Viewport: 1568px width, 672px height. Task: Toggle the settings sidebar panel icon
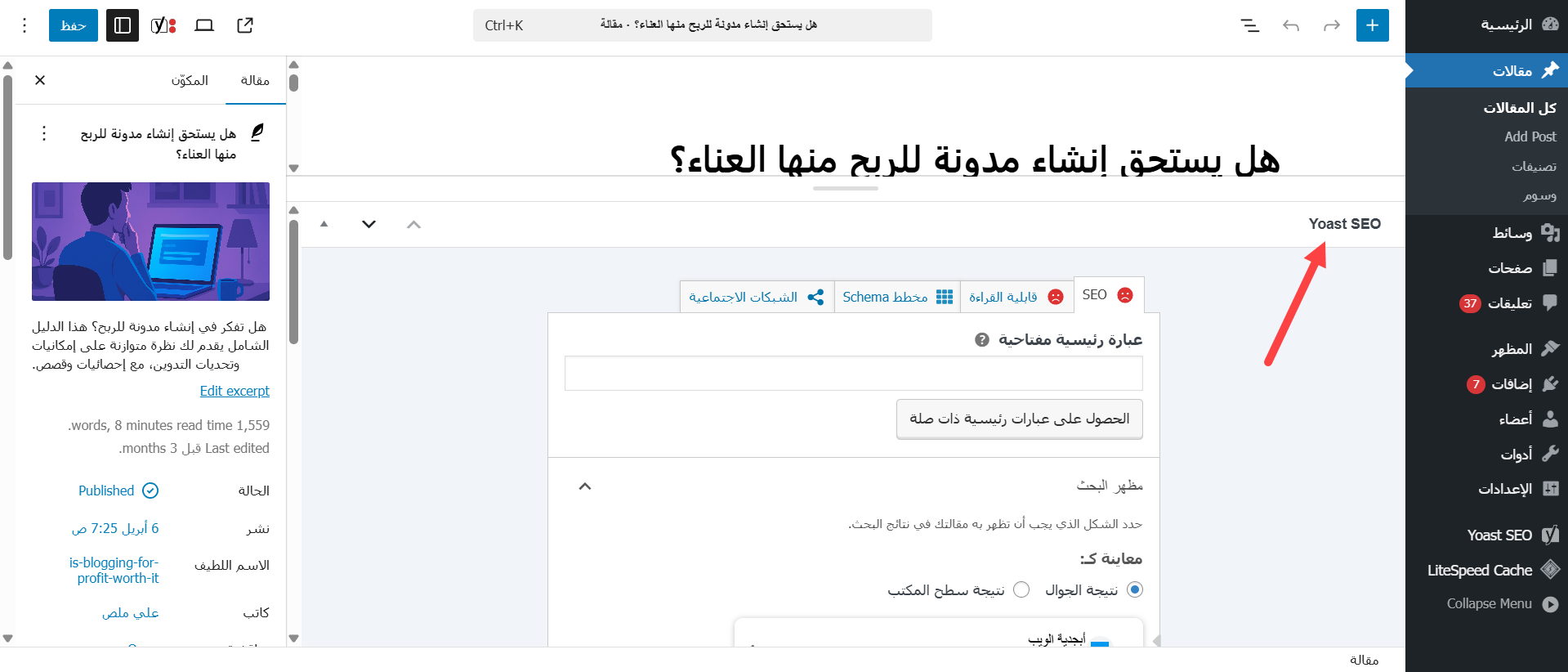coord(123,25)
